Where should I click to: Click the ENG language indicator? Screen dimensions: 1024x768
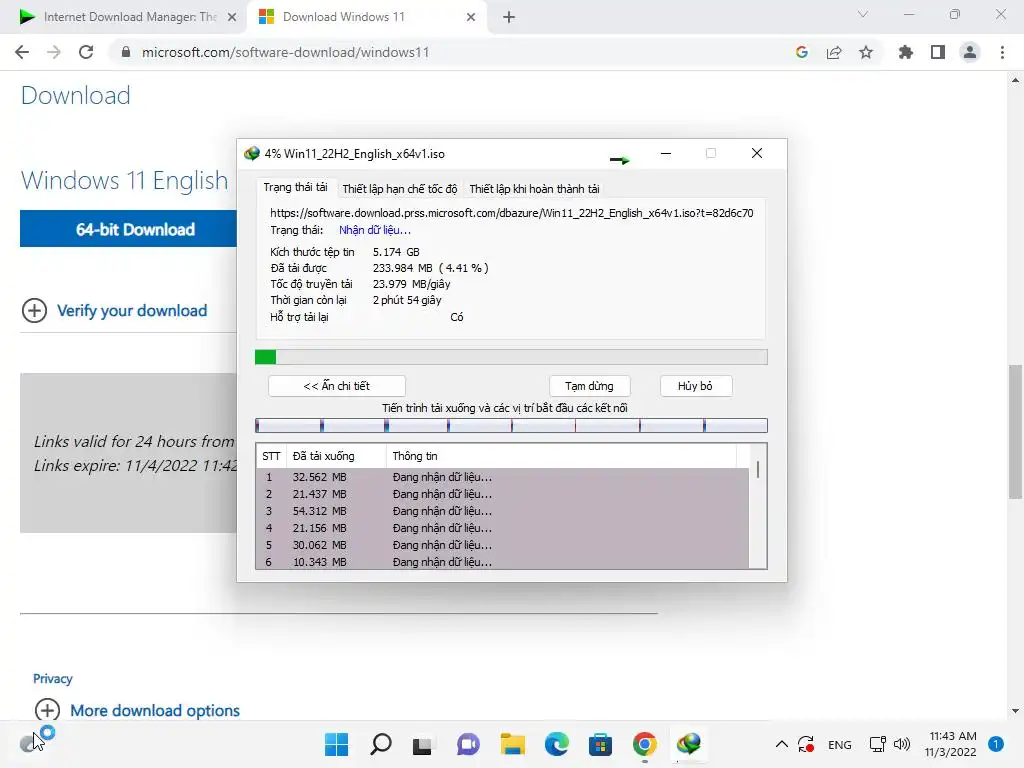pos(839,744)
